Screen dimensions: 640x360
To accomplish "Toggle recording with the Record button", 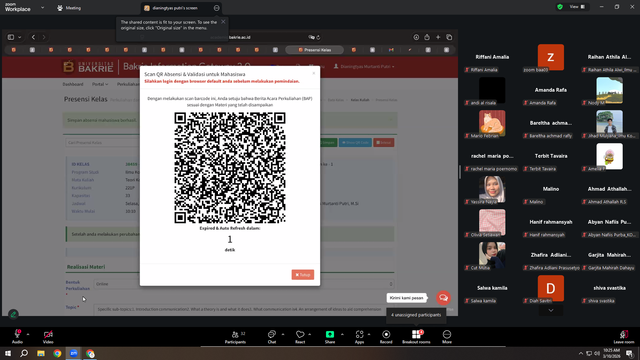I will (x=386, y=337).
